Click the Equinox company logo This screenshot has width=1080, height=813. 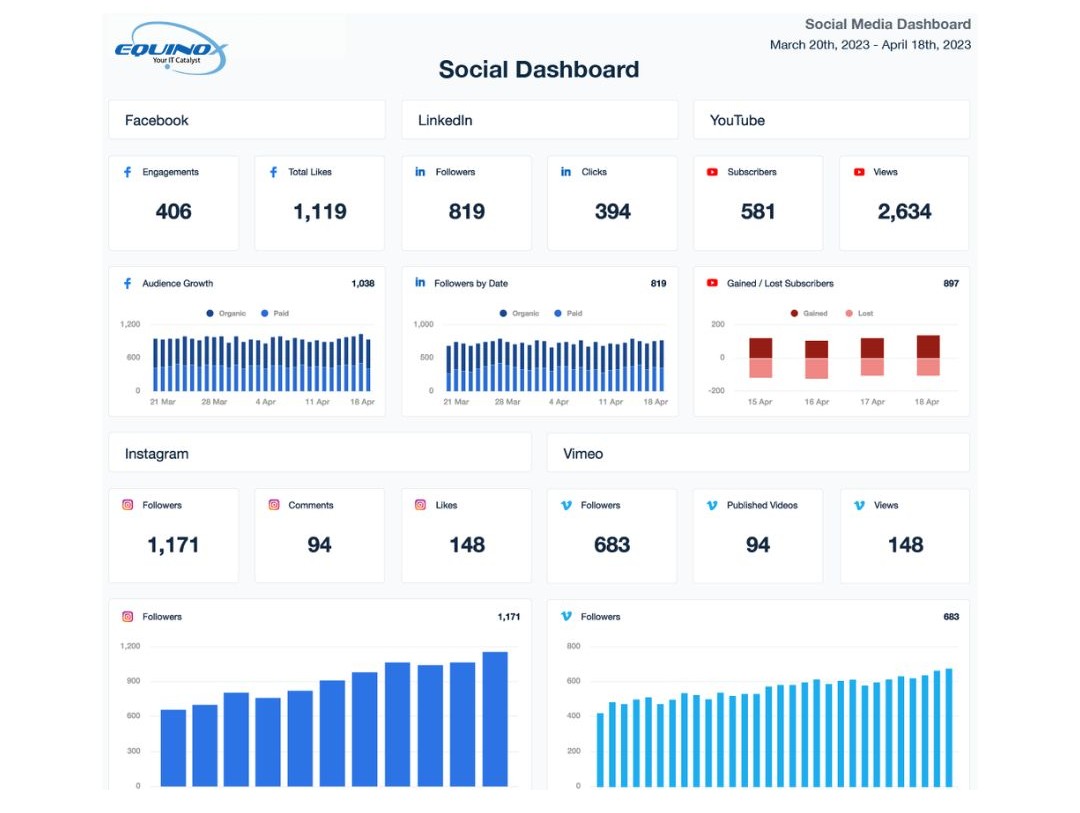point(171,48)
